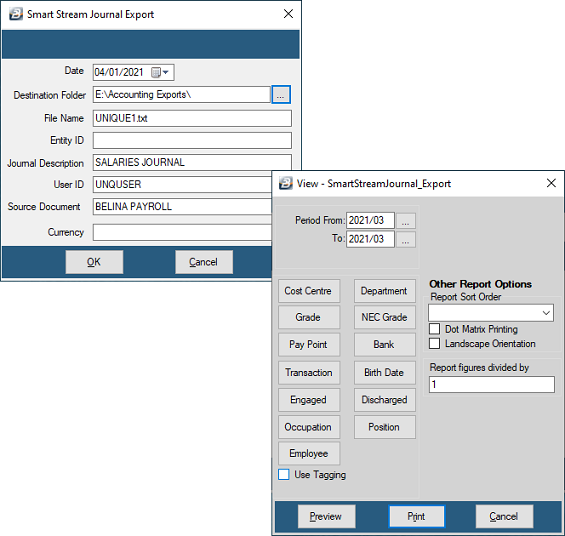Click the Destination Folder path field

tap(182, 94)
